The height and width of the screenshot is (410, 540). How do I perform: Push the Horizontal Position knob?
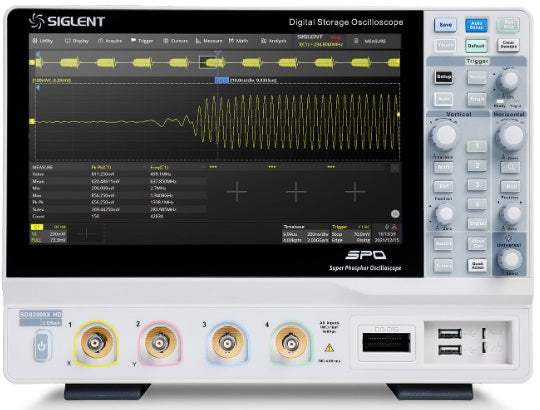pos(510,214)
